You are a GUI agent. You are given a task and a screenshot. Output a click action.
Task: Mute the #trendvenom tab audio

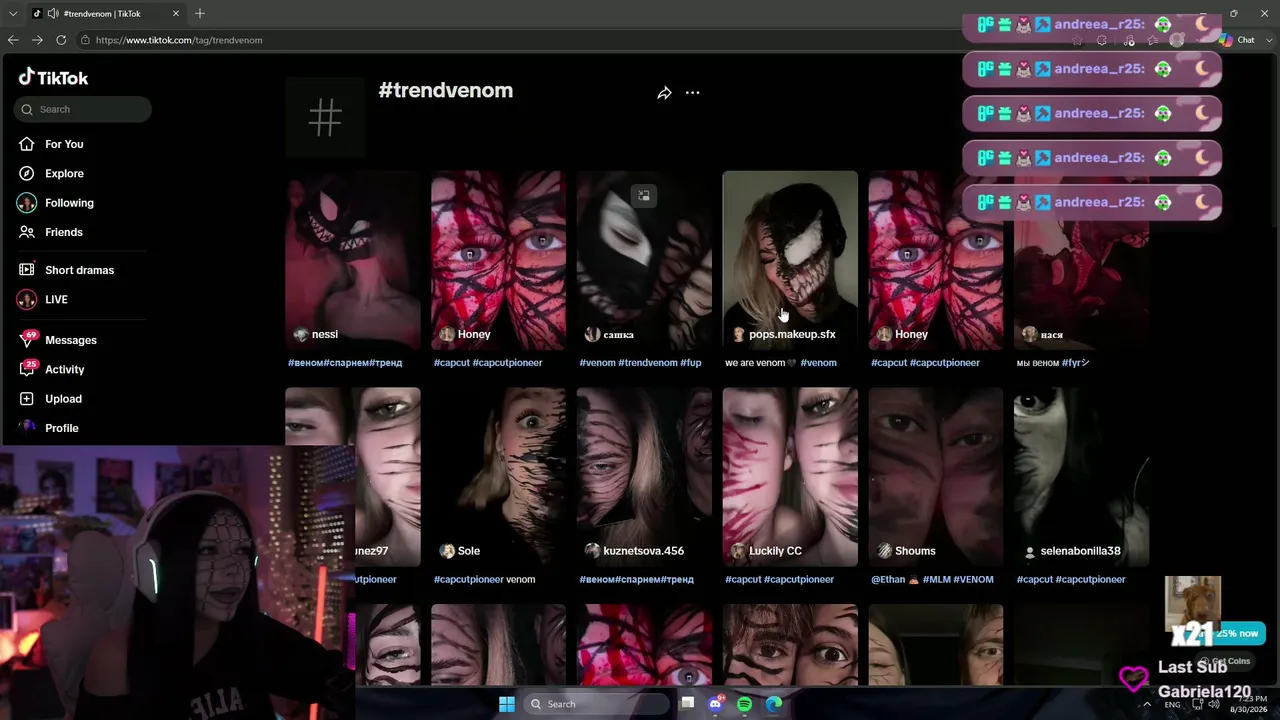click(x=51, y=13)
